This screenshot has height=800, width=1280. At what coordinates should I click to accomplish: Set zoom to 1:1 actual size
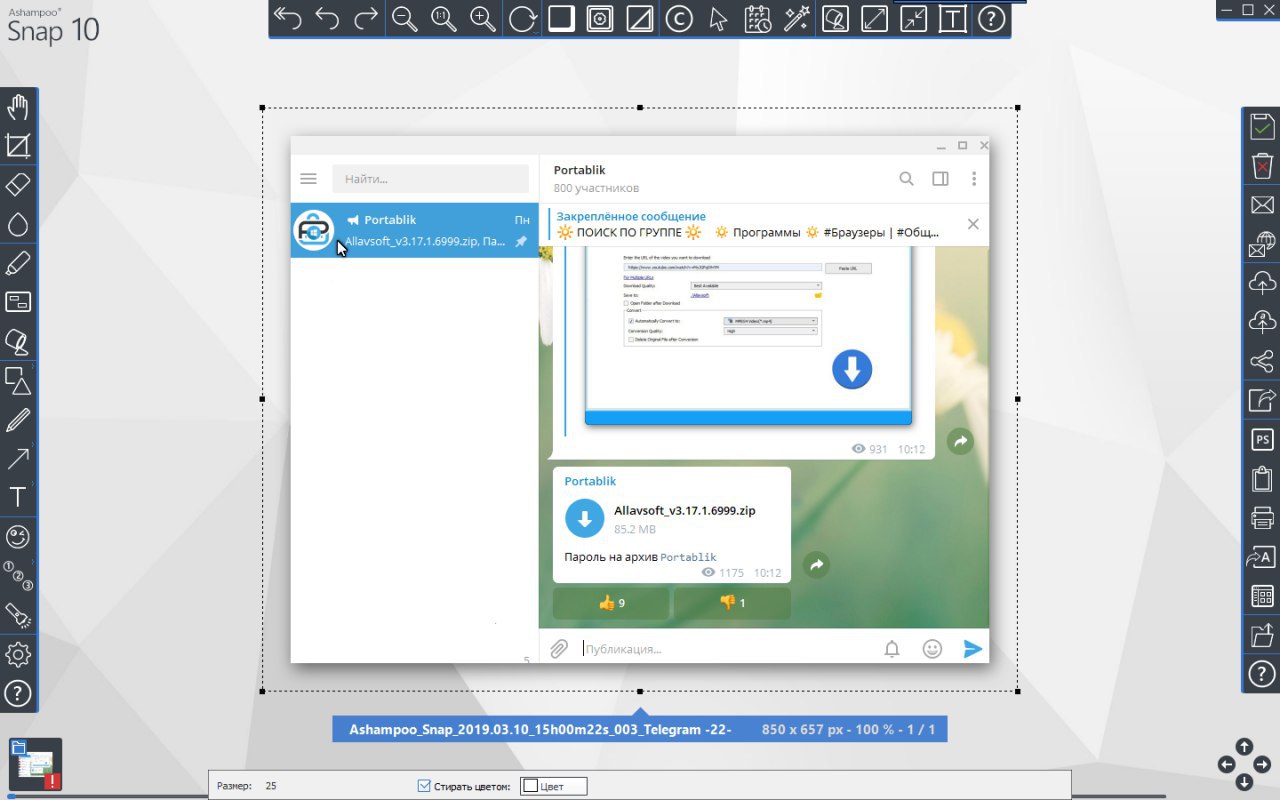point(444,19)
